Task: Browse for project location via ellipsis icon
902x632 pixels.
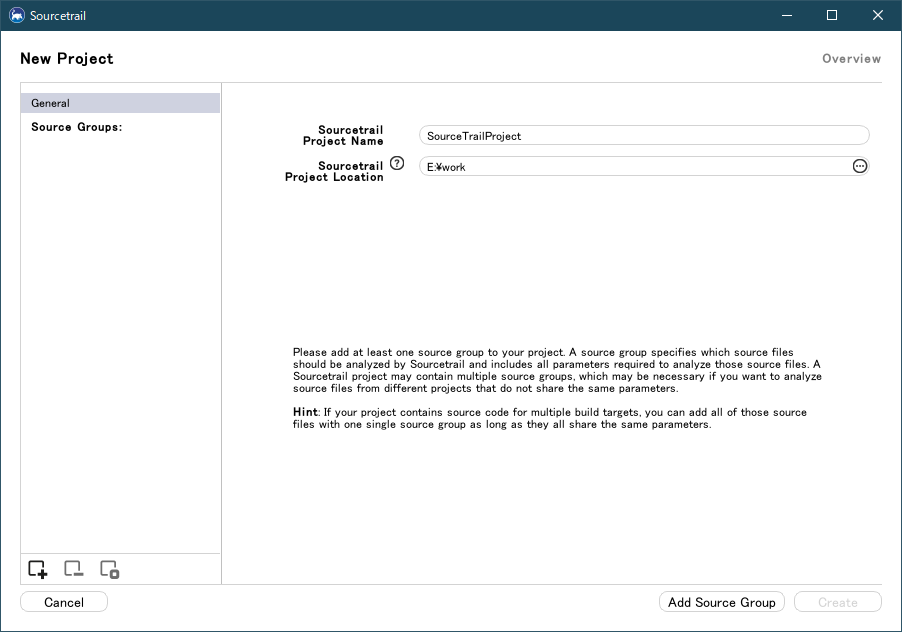Action: (x=859, y=166)
